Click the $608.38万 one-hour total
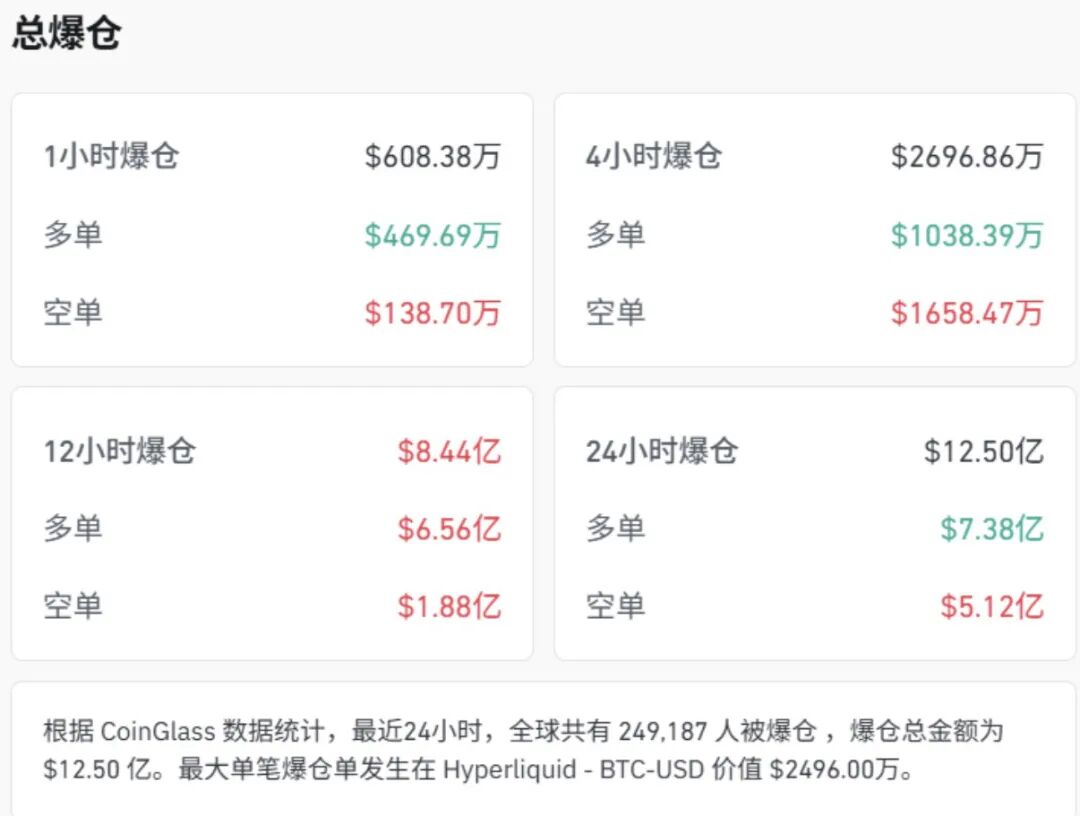The height and width of the screenshot is (816, 1080). click(x=433, y=156)
